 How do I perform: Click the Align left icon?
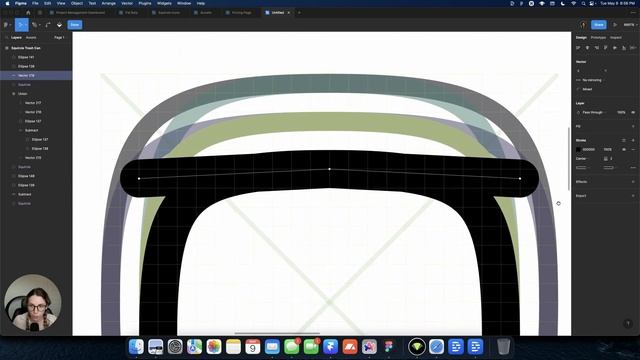pyautogui.click(x=578, y=48)
